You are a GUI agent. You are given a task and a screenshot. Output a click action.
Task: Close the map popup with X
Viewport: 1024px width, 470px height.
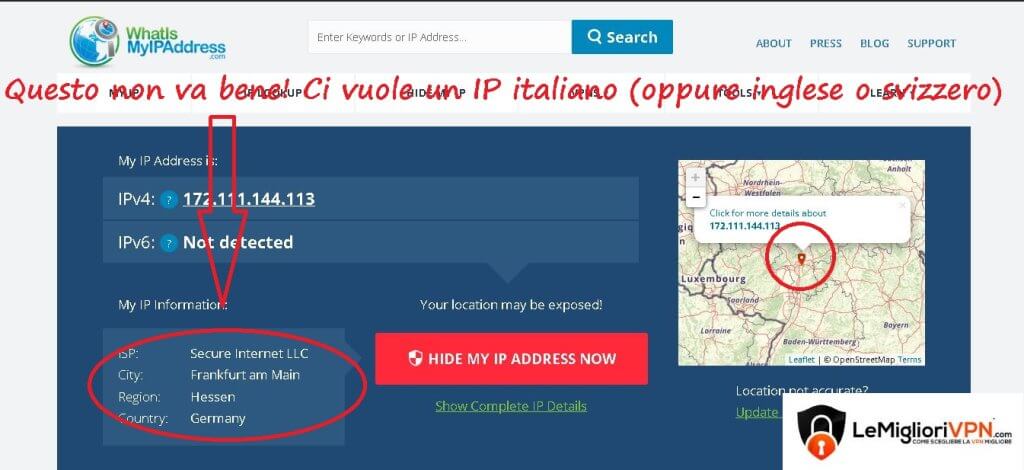[x=902, y=205]
